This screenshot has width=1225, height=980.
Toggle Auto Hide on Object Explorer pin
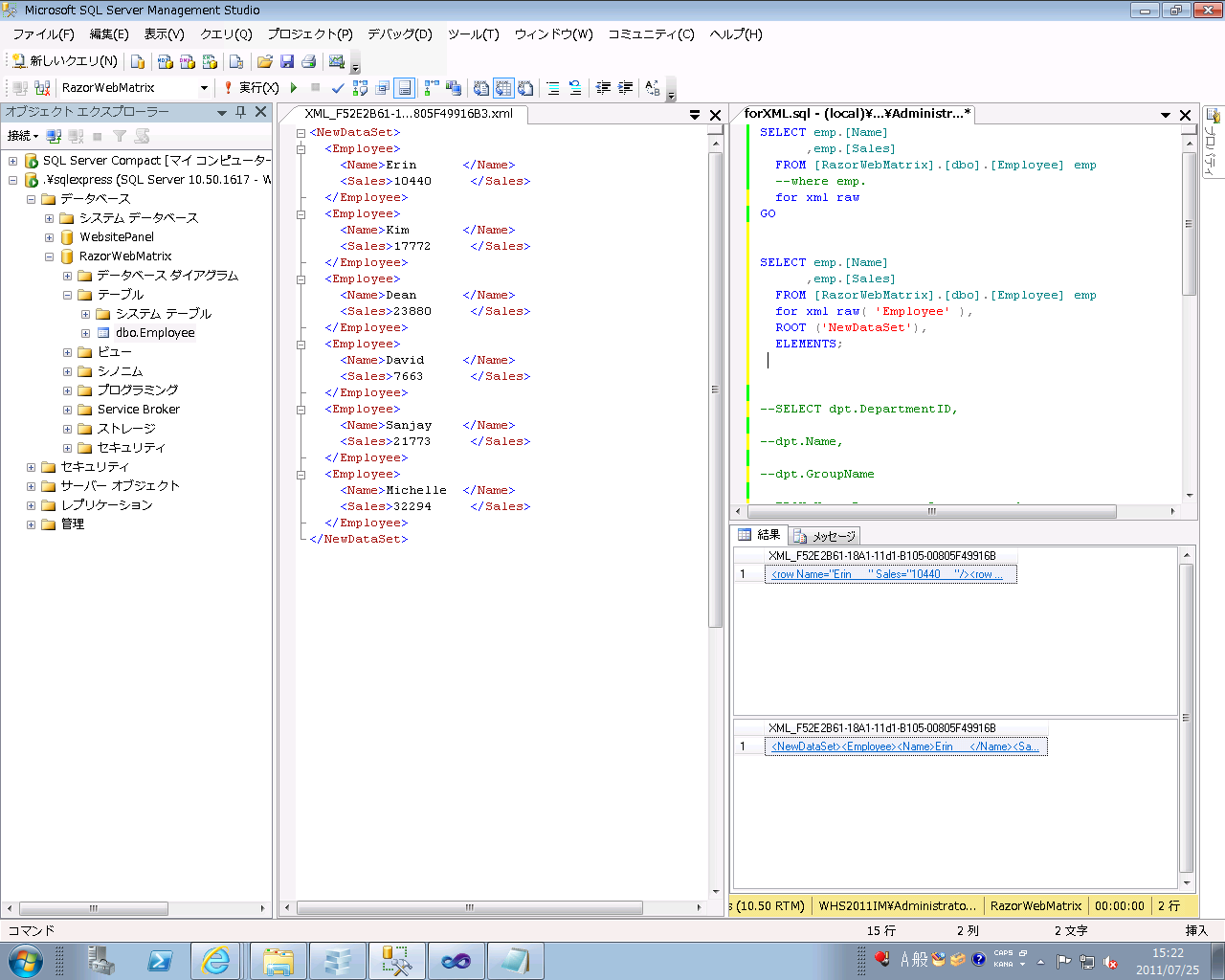pos(241,112)
